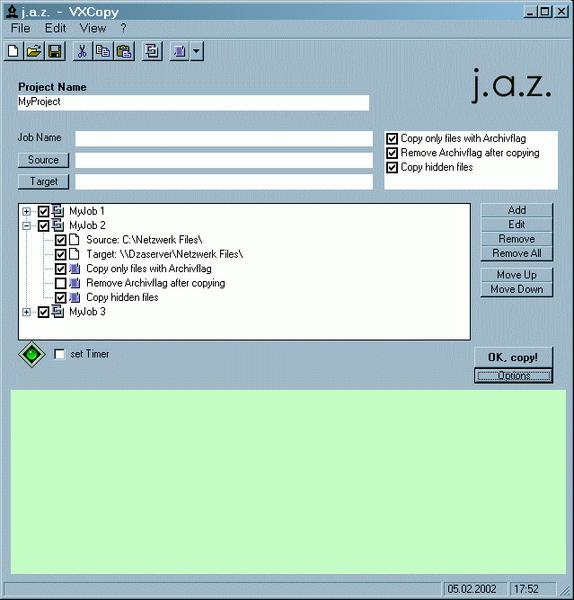Open a project with the folder icon
Screen dimensions: 574x600
pyautogui.click(x=34, y=51)
